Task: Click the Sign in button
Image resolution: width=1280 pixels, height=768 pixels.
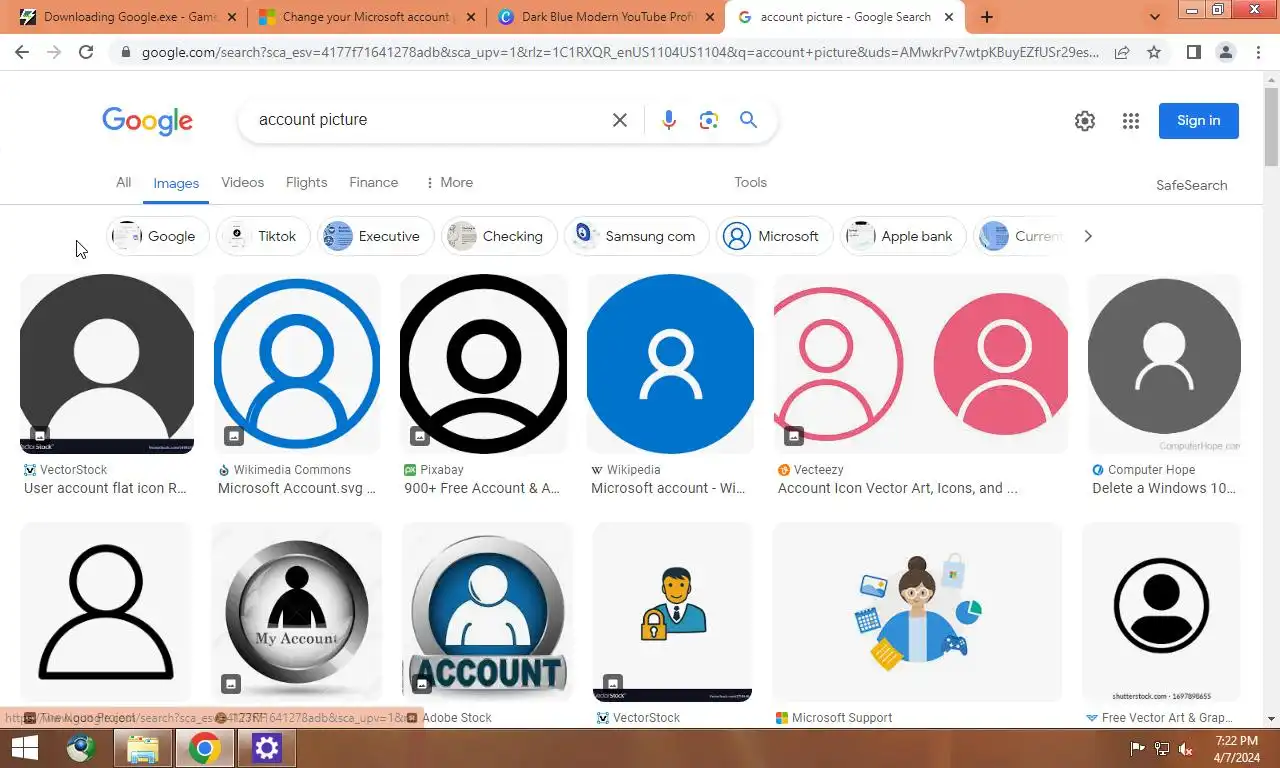Action: point(1198,121)
